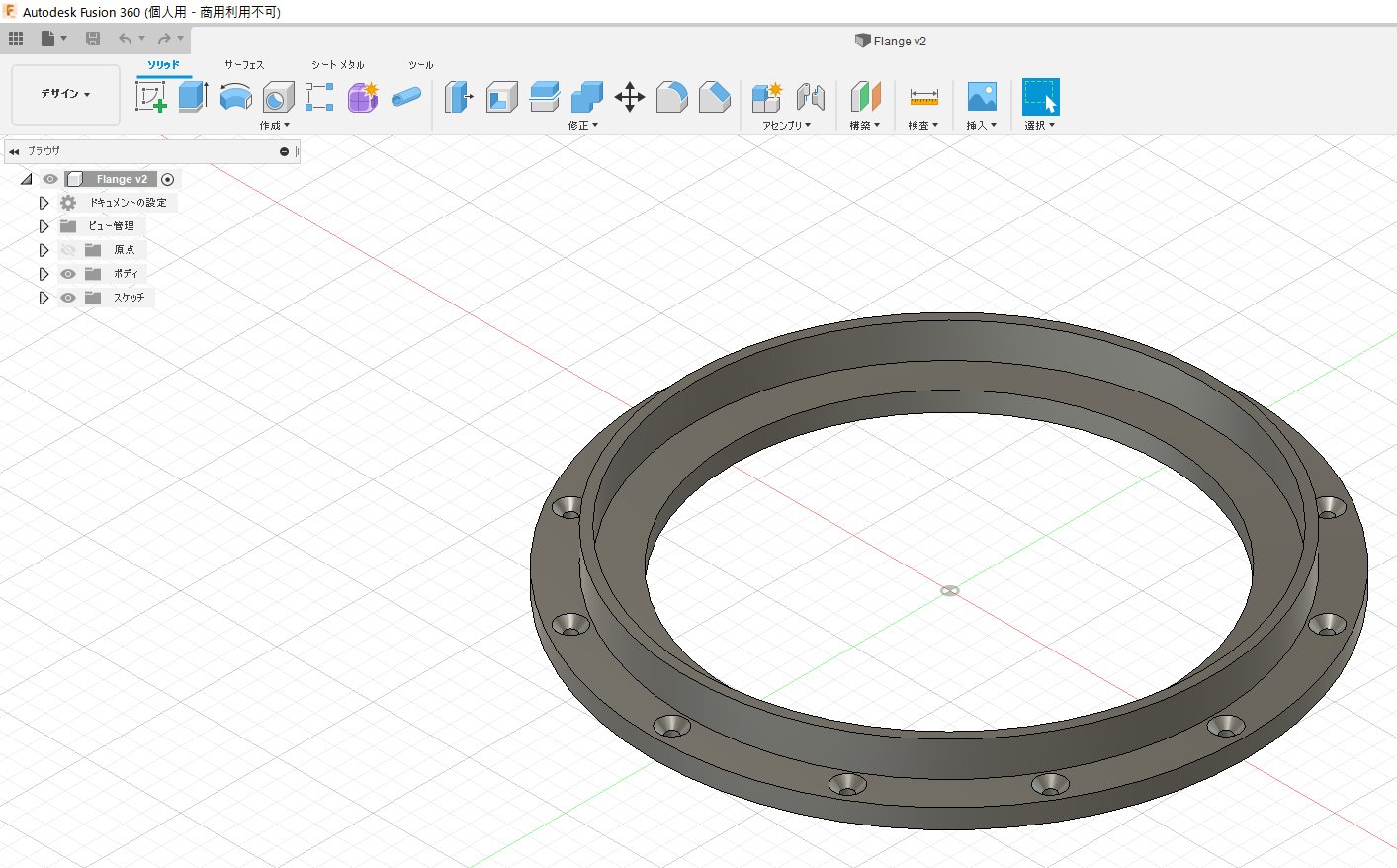The height and width of the screenshot is (868, 1397).
Task: Click the Measure ruler icon
Action: [x=923, y=97]
